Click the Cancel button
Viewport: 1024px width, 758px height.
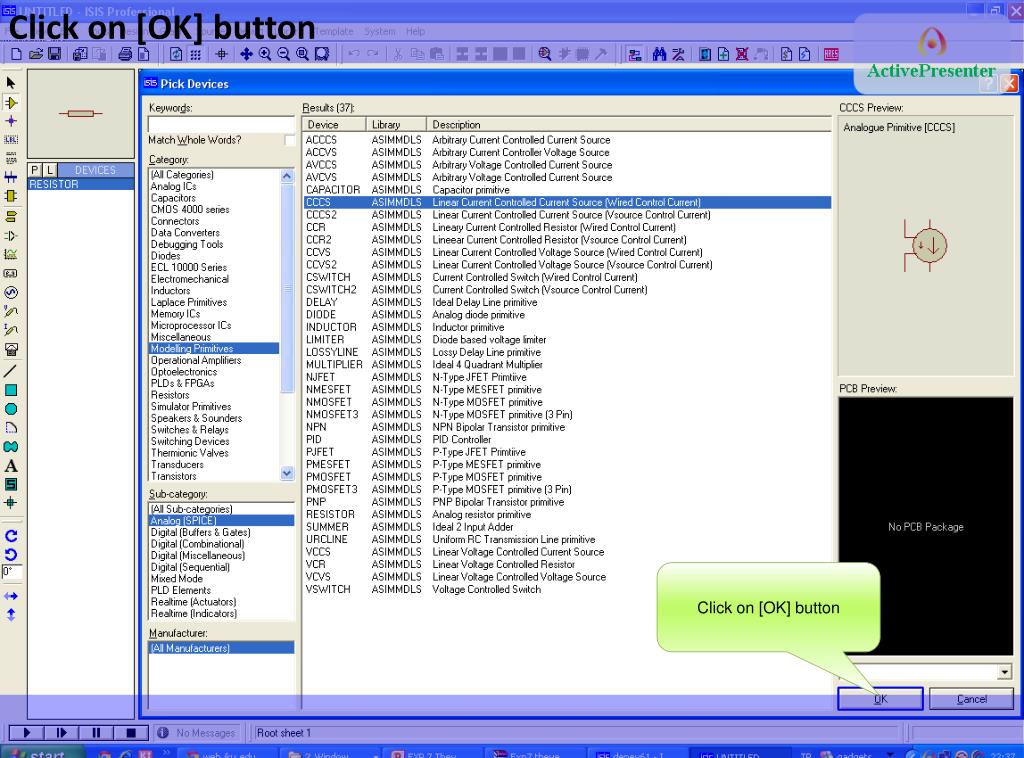(971, 699)
